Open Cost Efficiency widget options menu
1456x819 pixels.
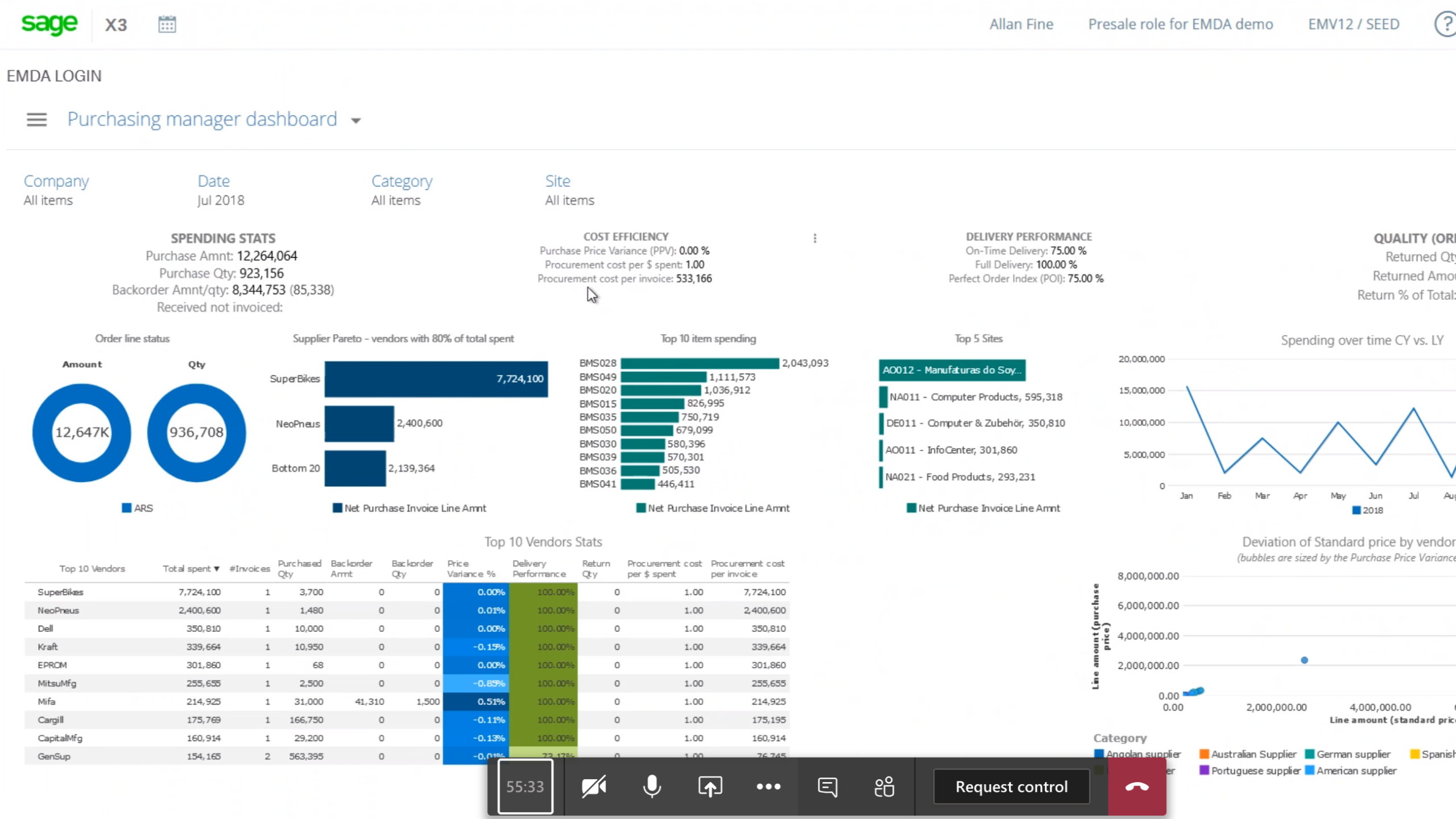tap(815, 238)
